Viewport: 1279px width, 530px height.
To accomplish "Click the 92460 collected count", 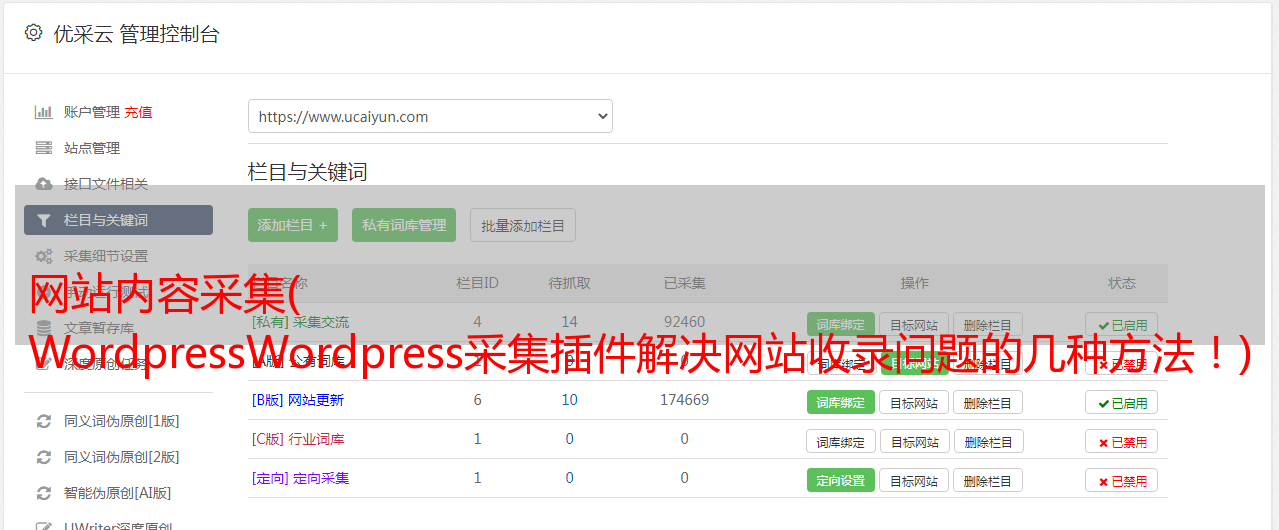I will click(685, 322).
